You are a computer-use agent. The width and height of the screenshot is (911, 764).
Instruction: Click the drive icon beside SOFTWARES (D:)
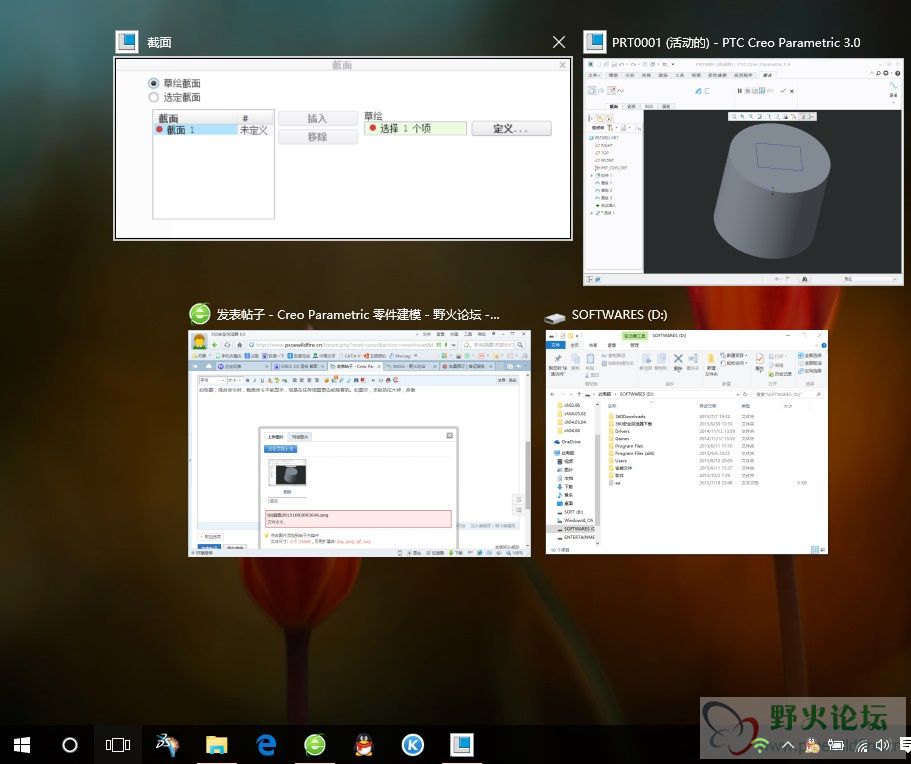pyautogui.click(x=555, y=317)
